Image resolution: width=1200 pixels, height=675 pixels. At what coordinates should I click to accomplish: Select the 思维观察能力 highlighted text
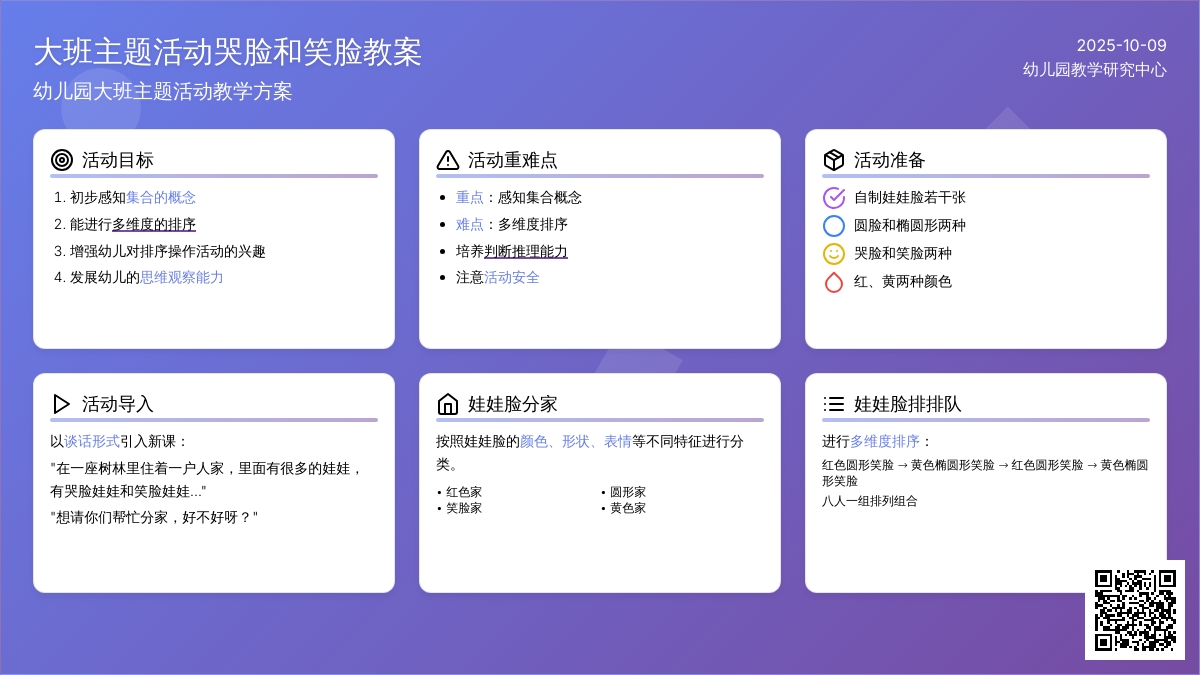(x=182, y=278)
